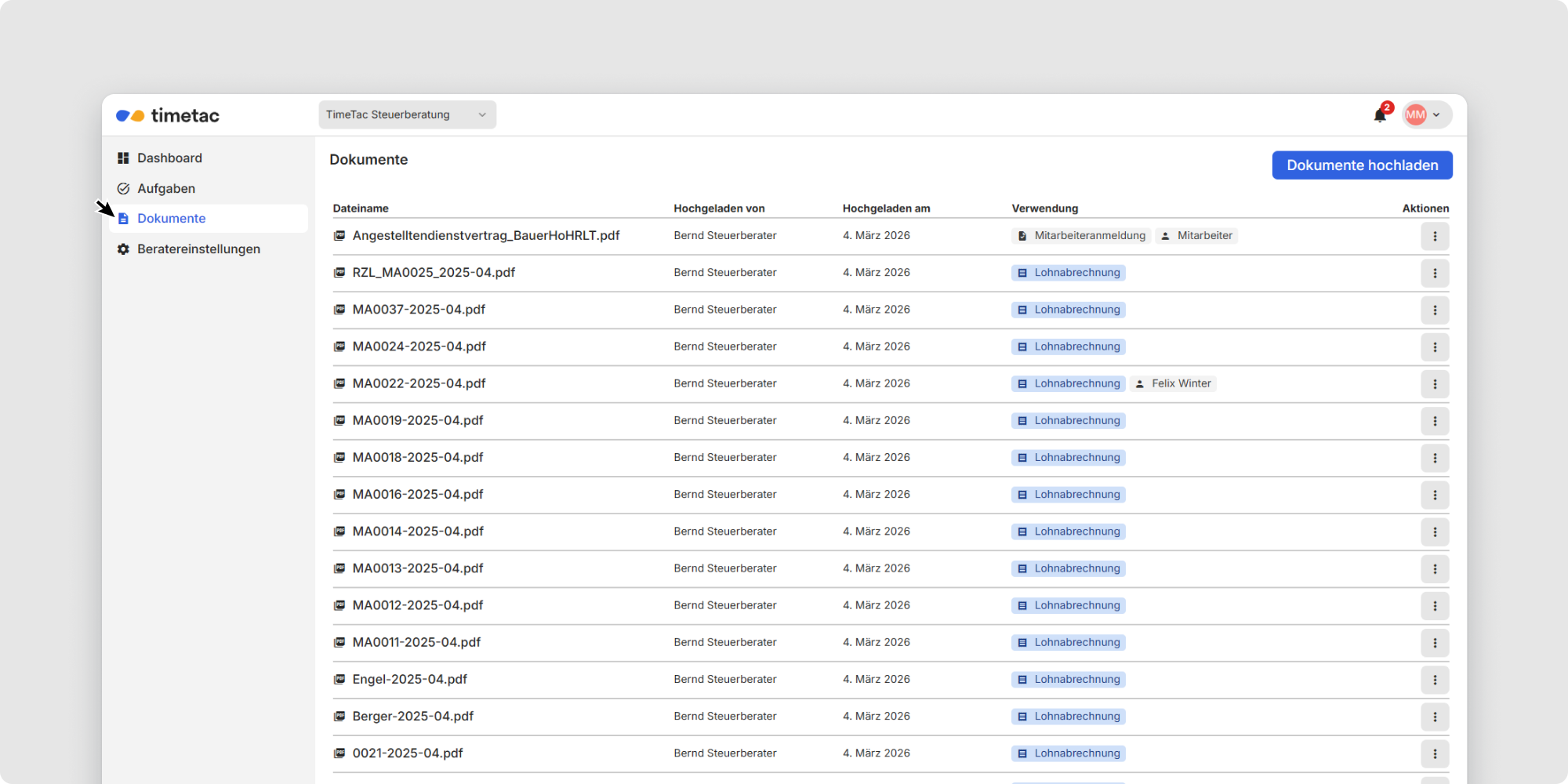Click the Dashboard grid icon in sidebar
This screenshot has width=1568, height=784.
tap(123, 158)
